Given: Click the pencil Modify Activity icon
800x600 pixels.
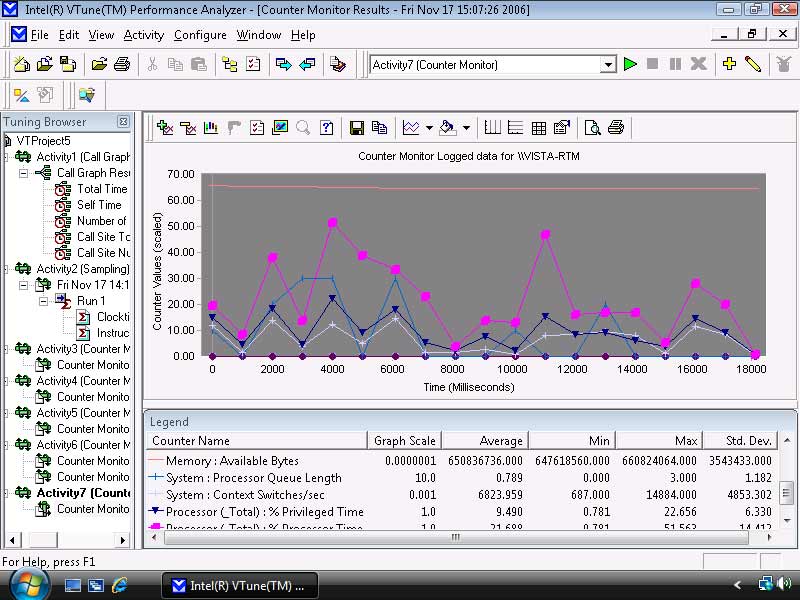Looking at the screenshot, I should tap(753, 64).
